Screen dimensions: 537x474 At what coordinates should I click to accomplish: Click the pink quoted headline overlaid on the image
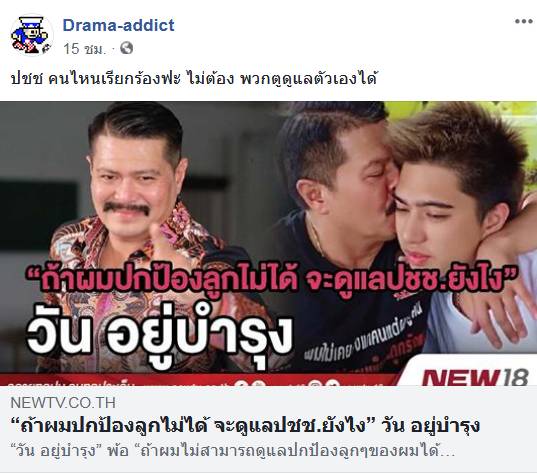pos(273,279)
